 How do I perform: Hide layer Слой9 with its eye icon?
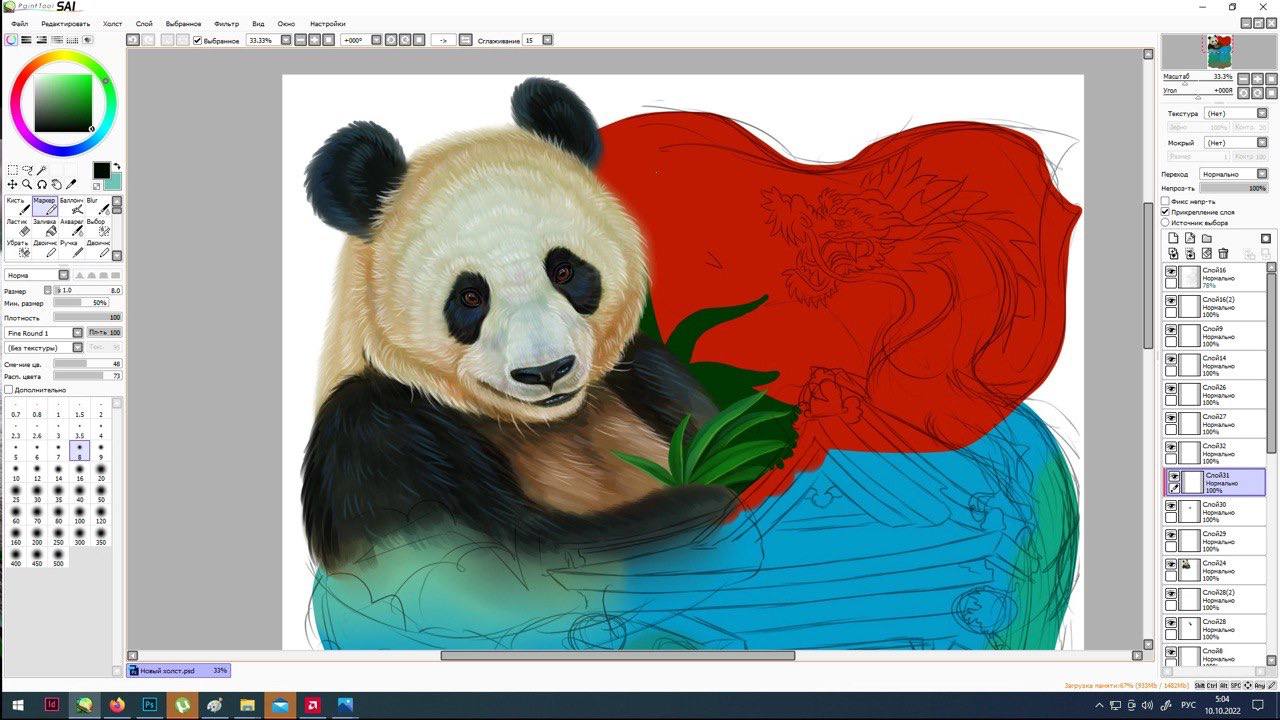1171,330
